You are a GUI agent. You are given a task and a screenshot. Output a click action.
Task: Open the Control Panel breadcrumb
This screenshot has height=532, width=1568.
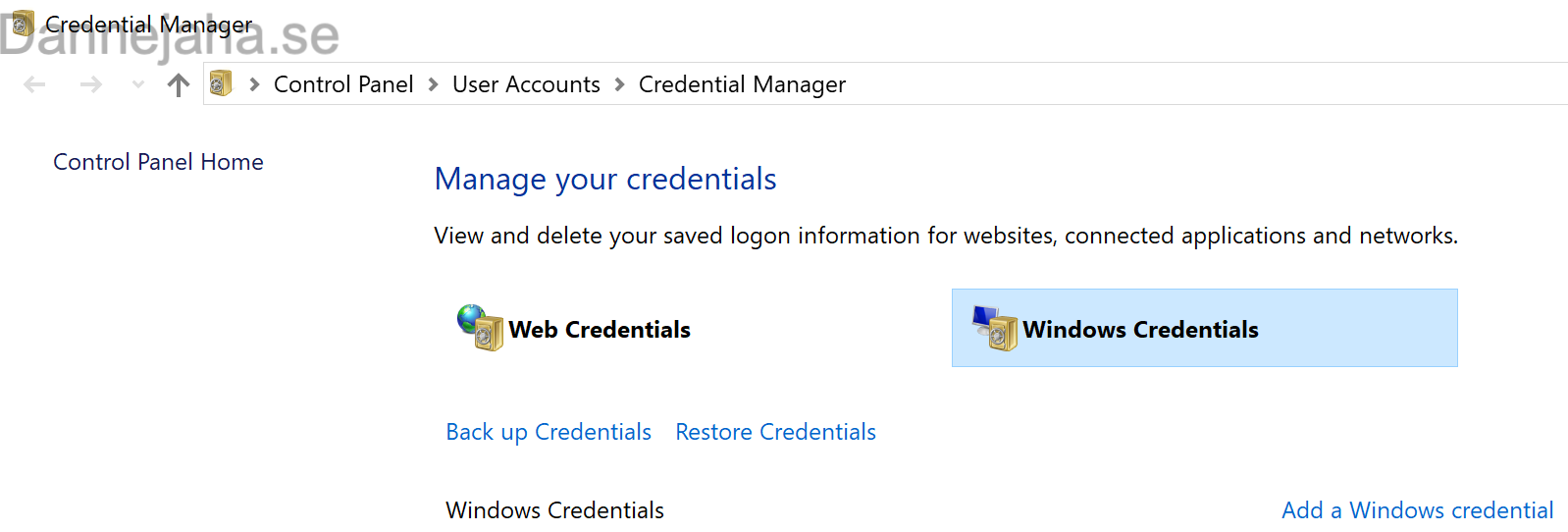(343, 84)
